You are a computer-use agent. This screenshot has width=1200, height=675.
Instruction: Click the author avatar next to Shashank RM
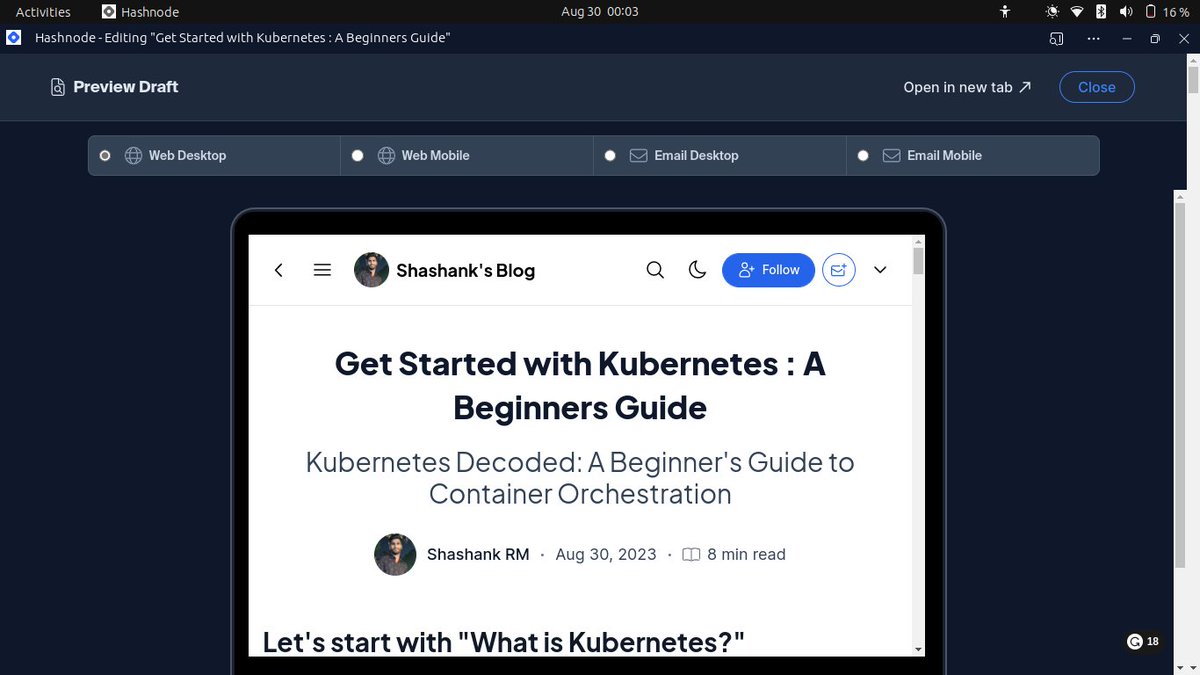[x=395, y=554]
